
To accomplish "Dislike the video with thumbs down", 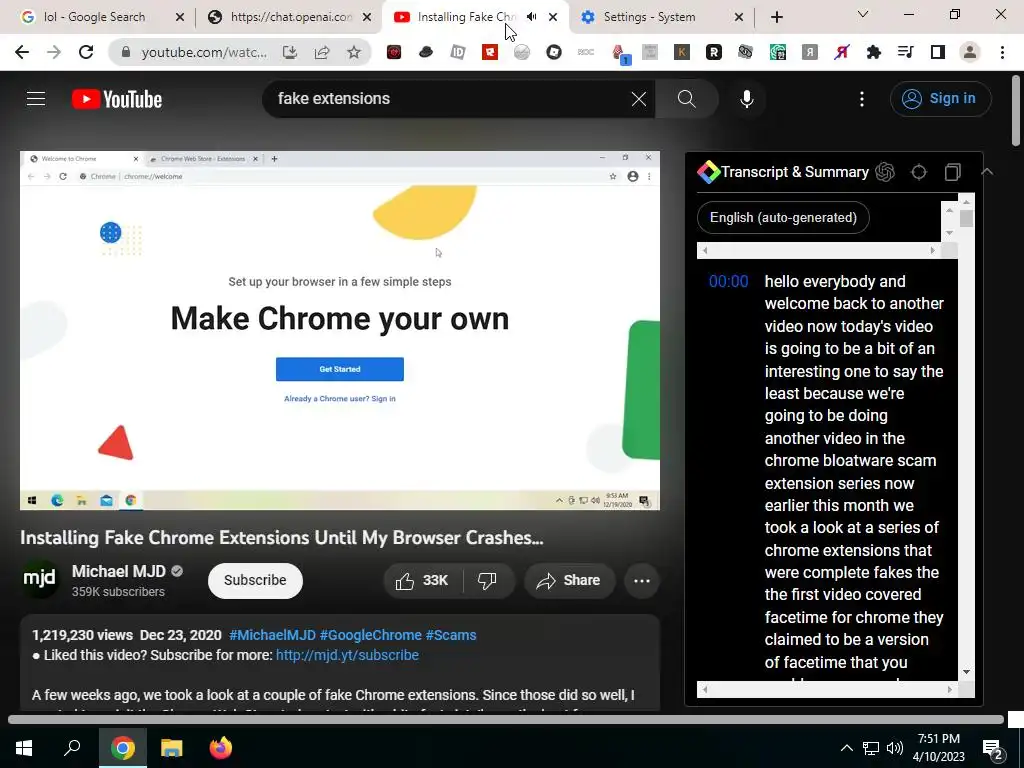I will point(487,581).
